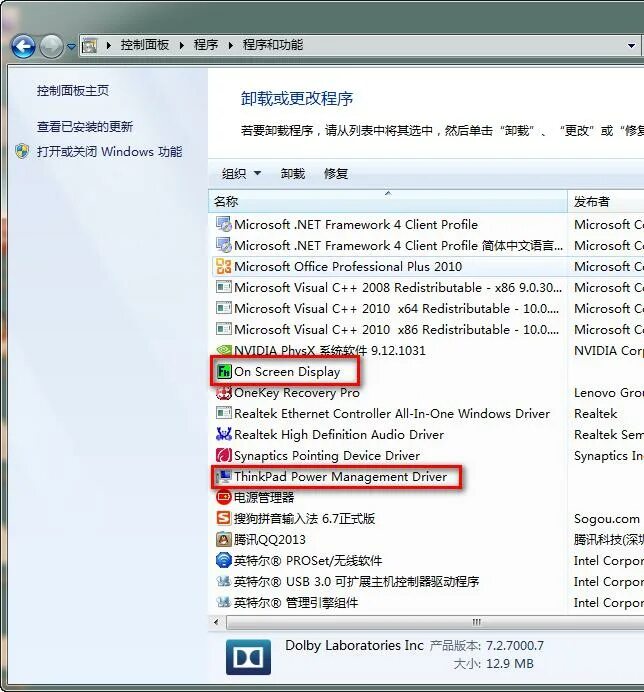Screen dimensions: 644x692
Task: Open 控制面板主页 link
Action: 73,91
